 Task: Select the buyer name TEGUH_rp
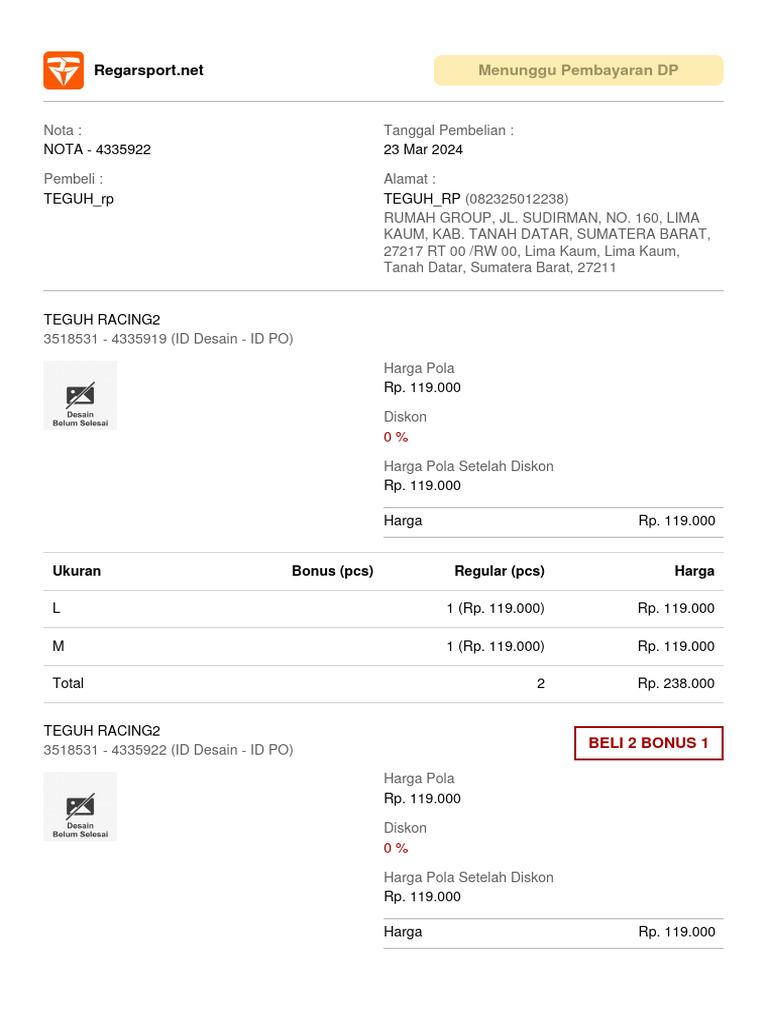pyautogui.click(x=78, y=199)
